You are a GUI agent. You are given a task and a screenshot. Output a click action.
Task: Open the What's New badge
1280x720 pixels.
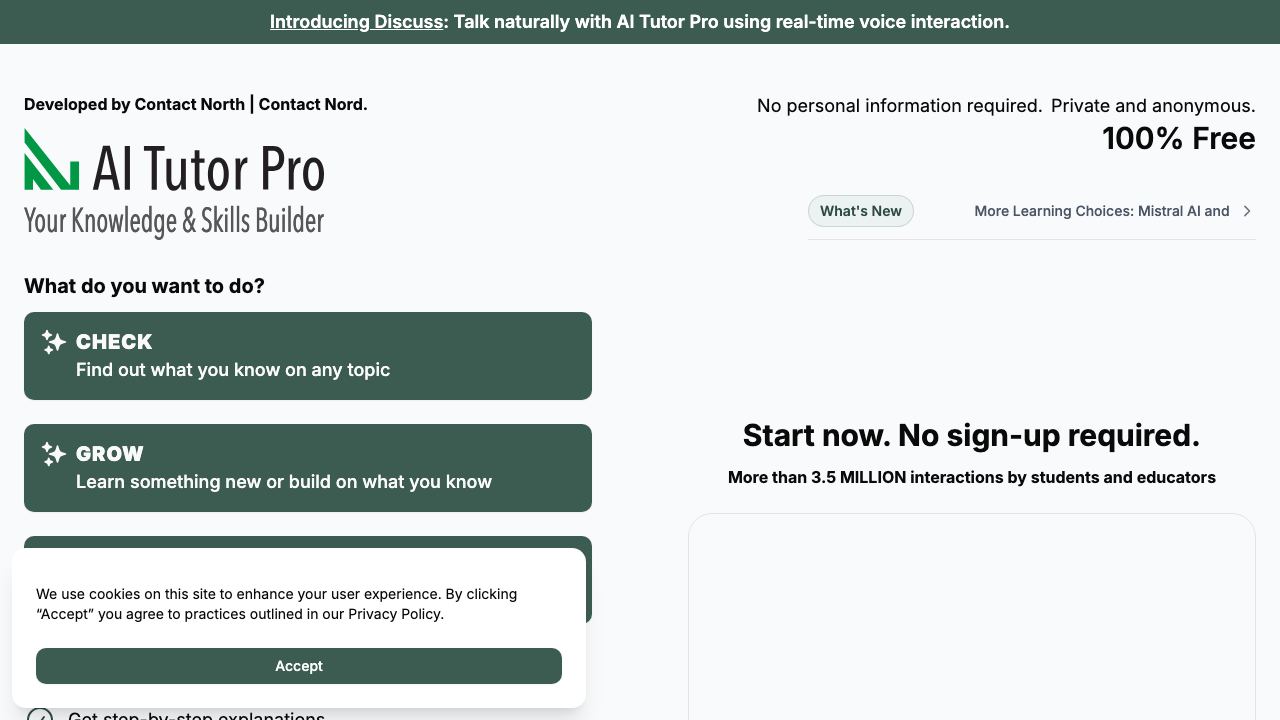861,211
